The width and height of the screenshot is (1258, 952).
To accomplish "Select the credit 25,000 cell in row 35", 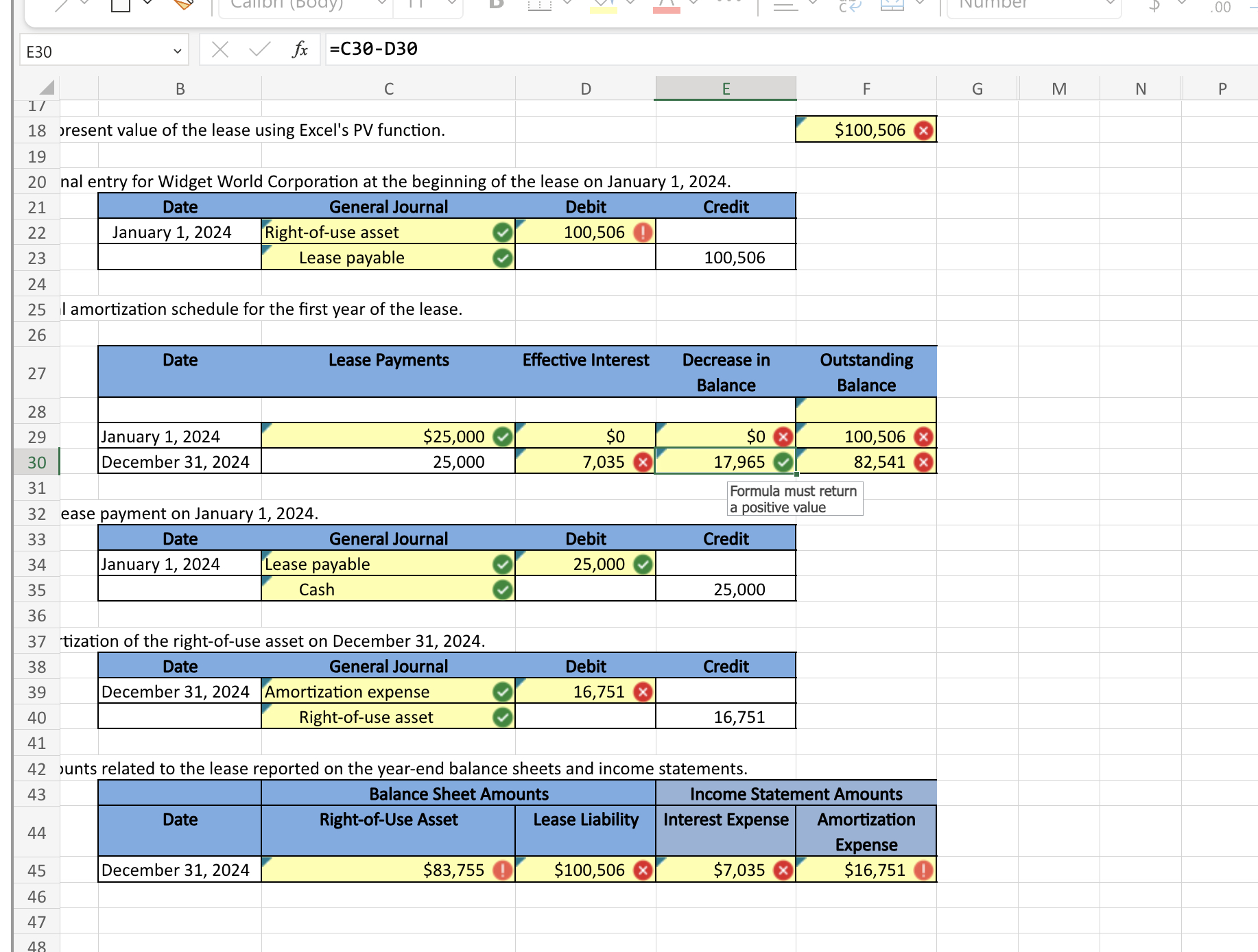I will pos(726,590).
